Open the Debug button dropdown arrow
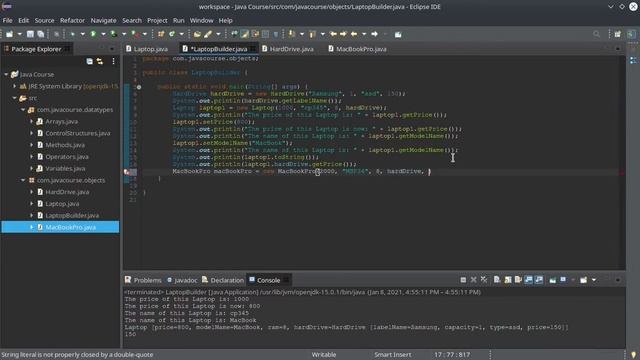Image resolution: width=640 pixels, height=360 pixels. (x=82, y=34)
